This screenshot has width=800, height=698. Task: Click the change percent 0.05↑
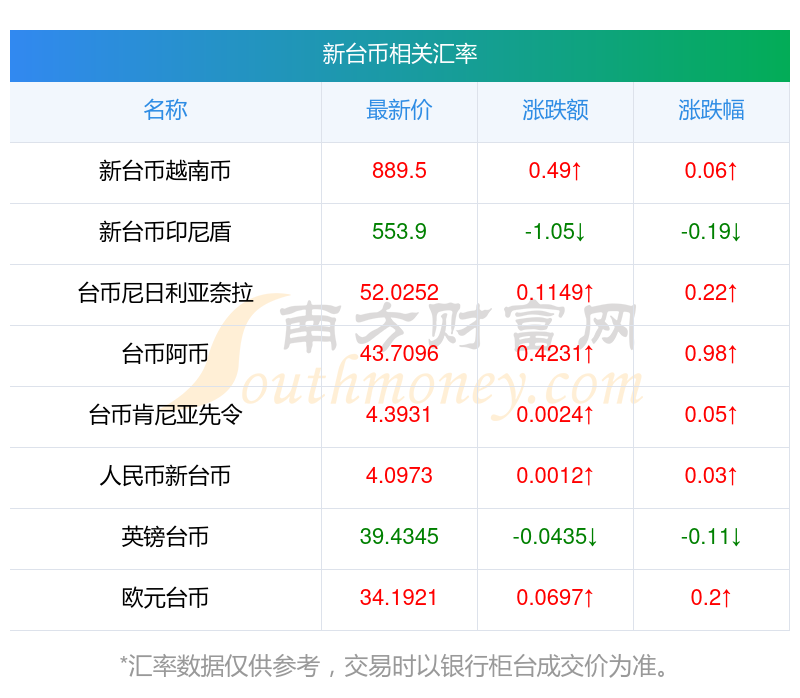(x=711, y=414)
